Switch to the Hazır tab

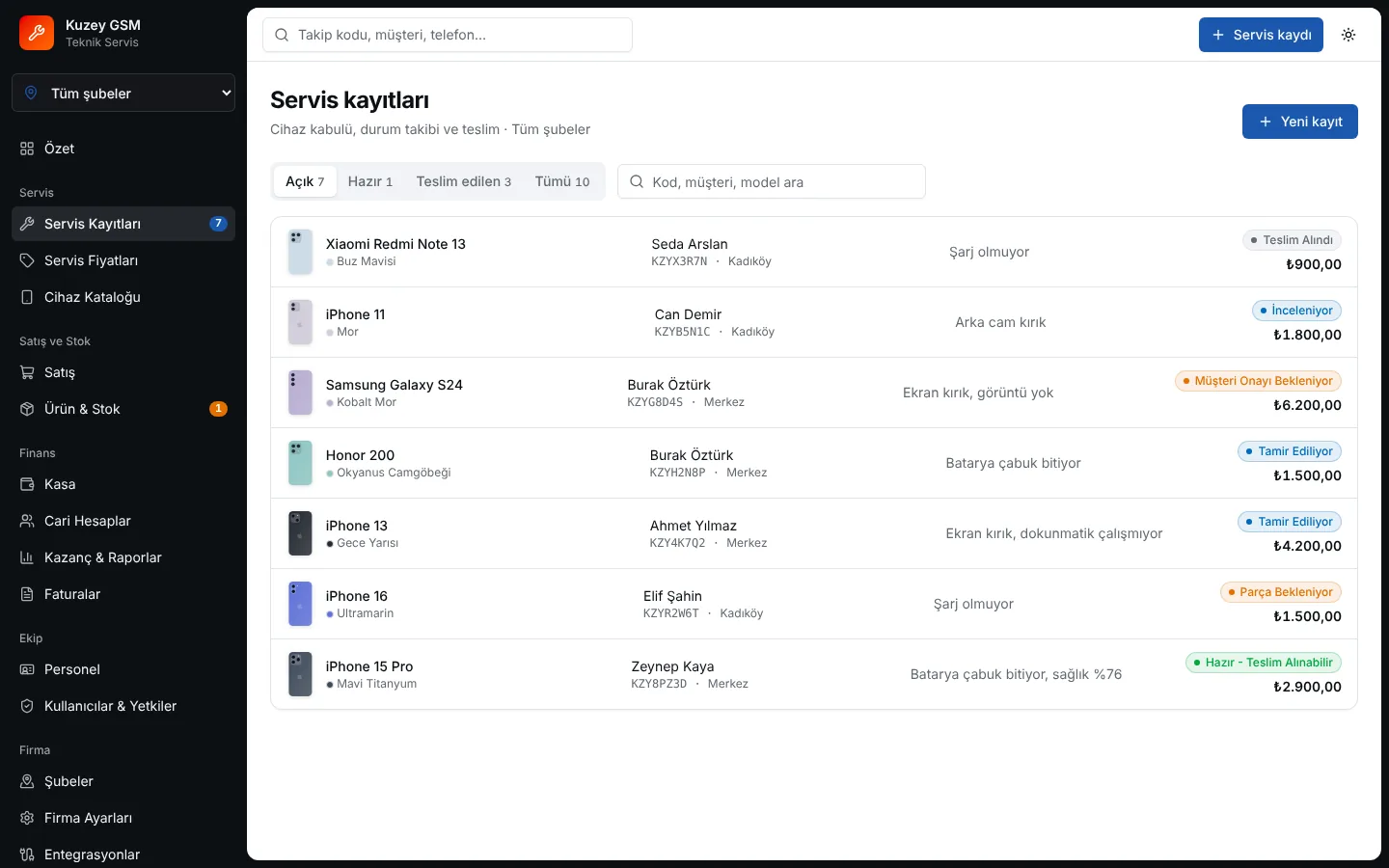pos(370,181)
